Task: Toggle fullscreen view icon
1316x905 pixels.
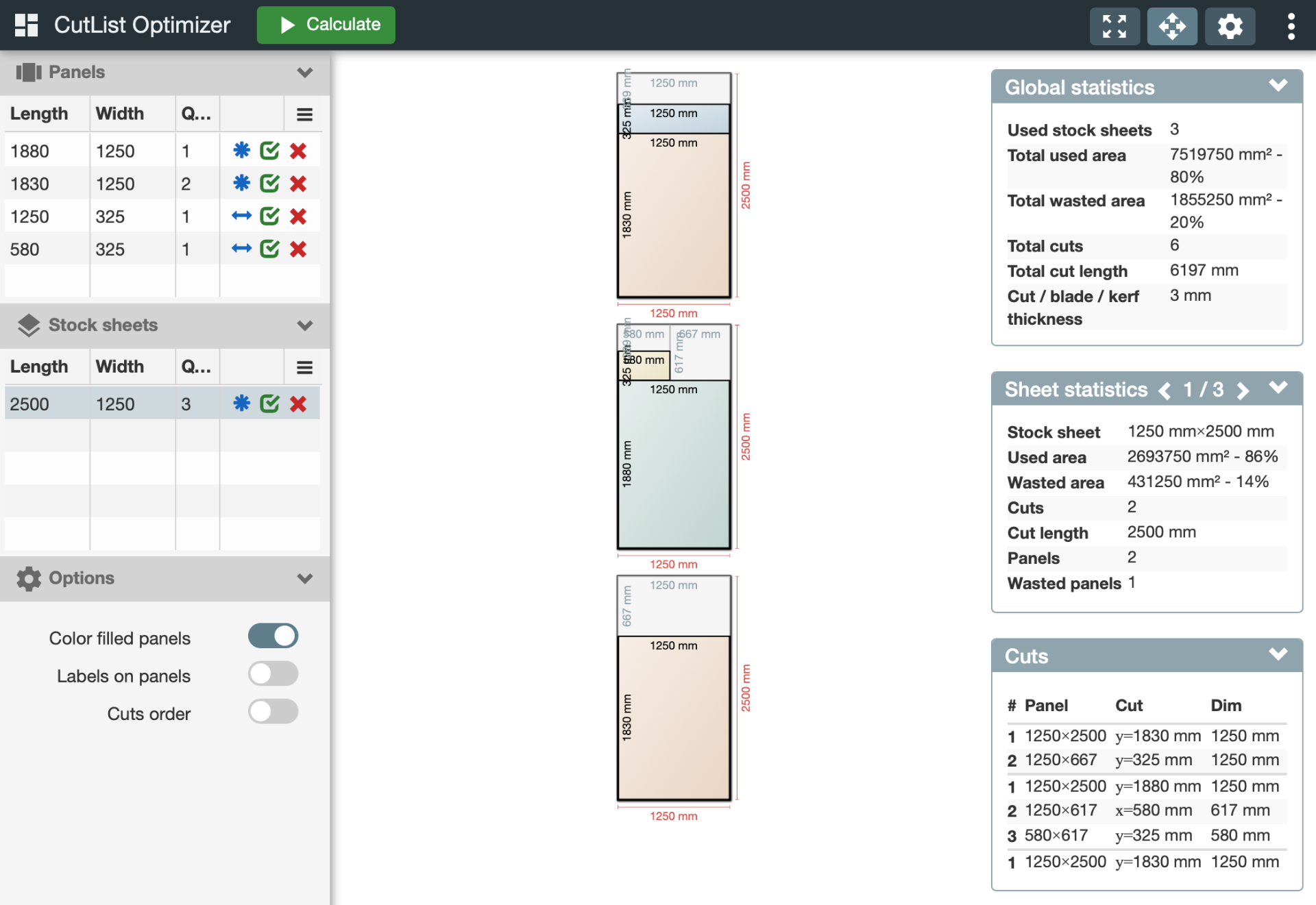Action: [x=1114, y=26]
